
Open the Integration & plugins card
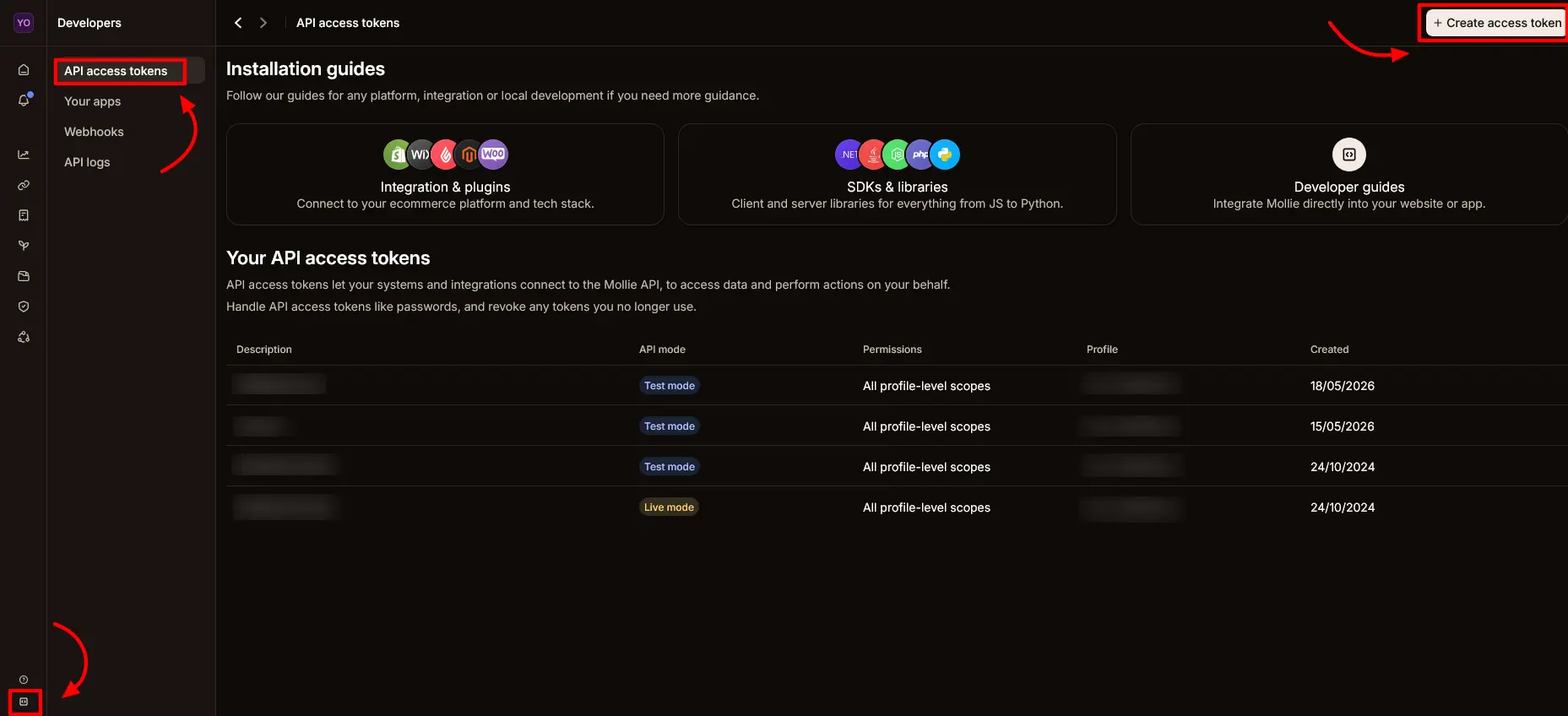tap(445, 174)
